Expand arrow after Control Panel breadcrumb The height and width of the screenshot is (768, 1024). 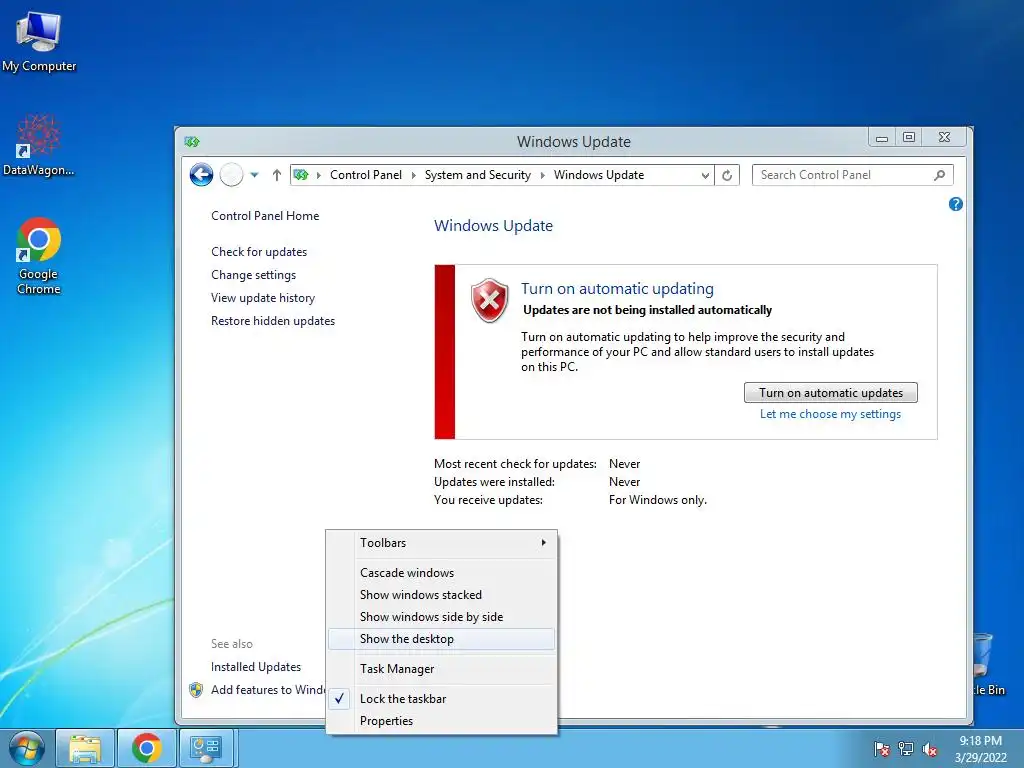(x=413, y=175)
